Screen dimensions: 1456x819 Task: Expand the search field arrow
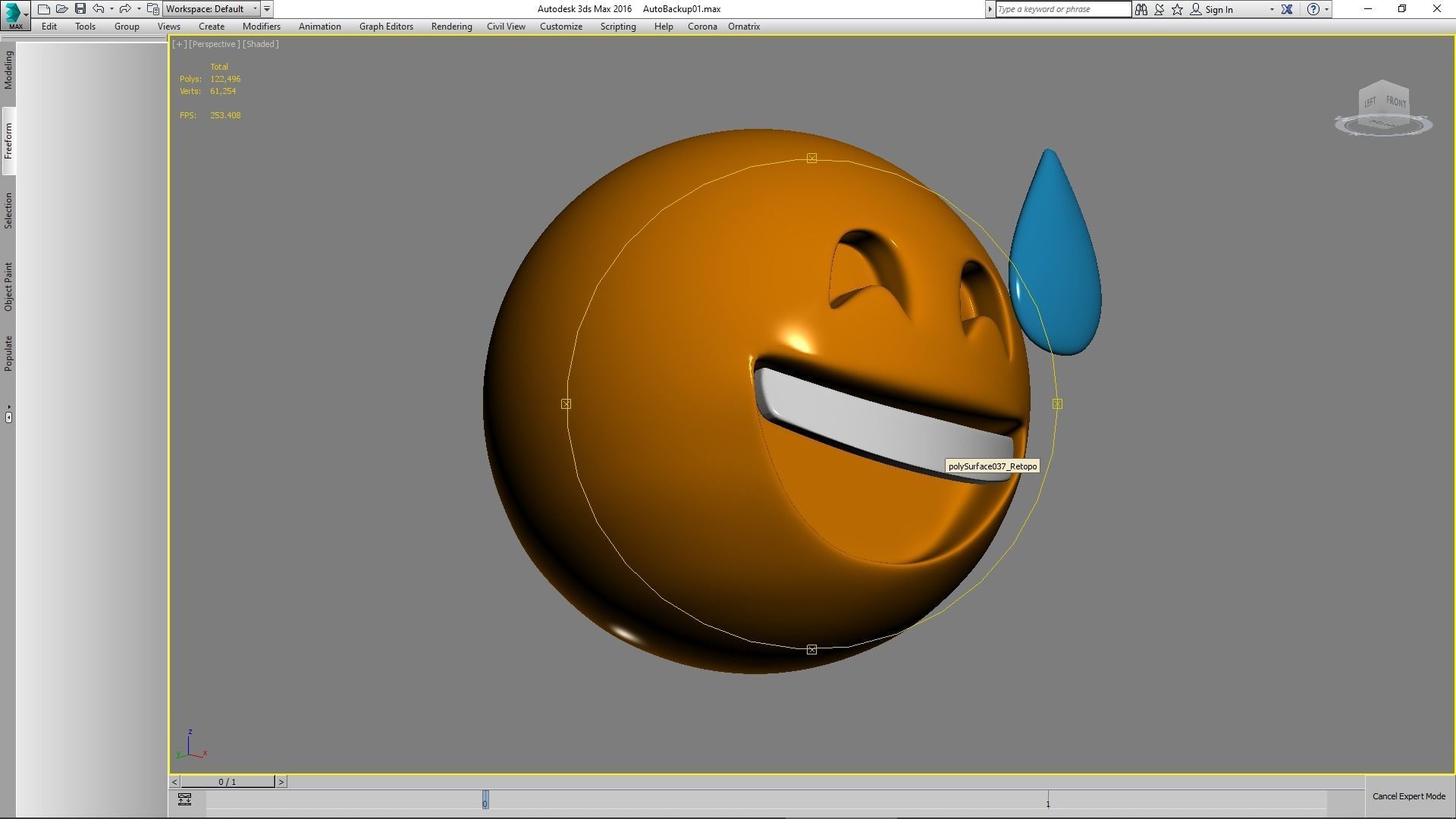point(990,9)
